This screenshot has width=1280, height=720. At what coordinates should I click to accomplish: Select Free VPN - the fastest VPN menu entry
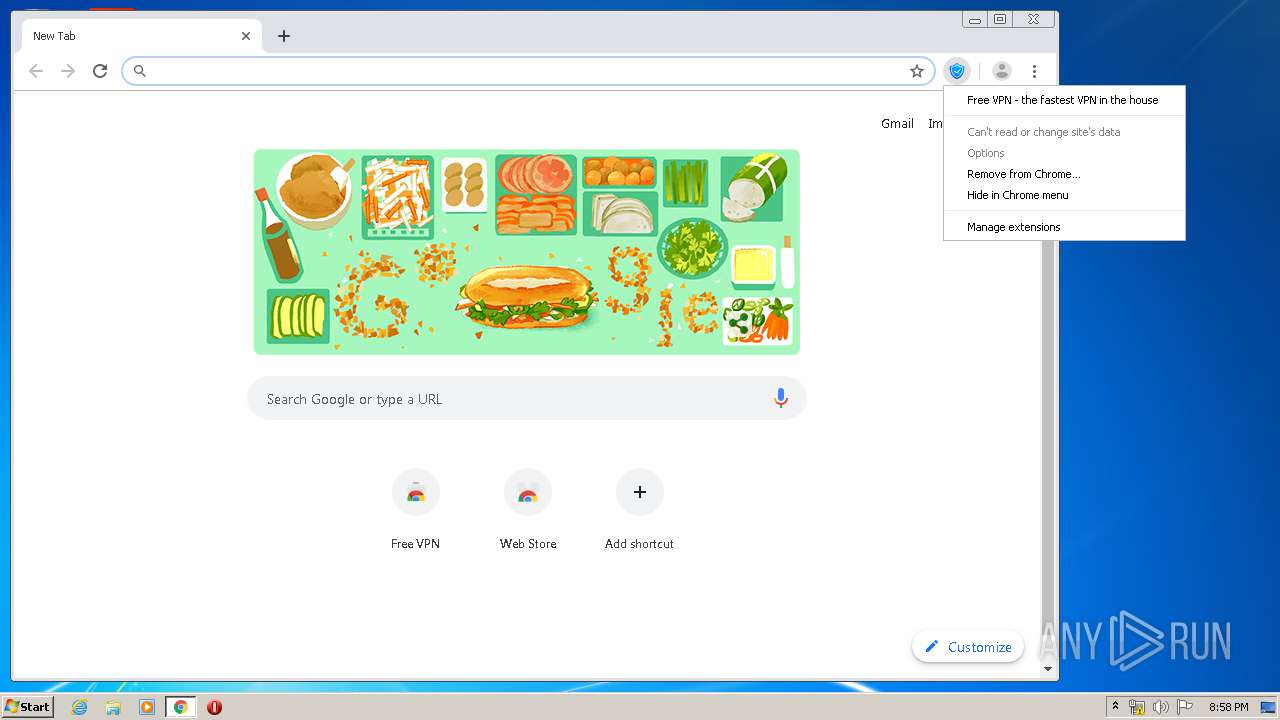tap(1064, 100)
